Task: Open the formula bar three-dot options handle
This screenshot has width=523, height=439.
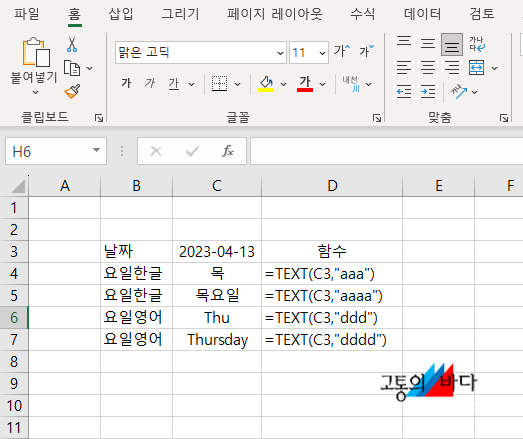Action: coord(122,151)
